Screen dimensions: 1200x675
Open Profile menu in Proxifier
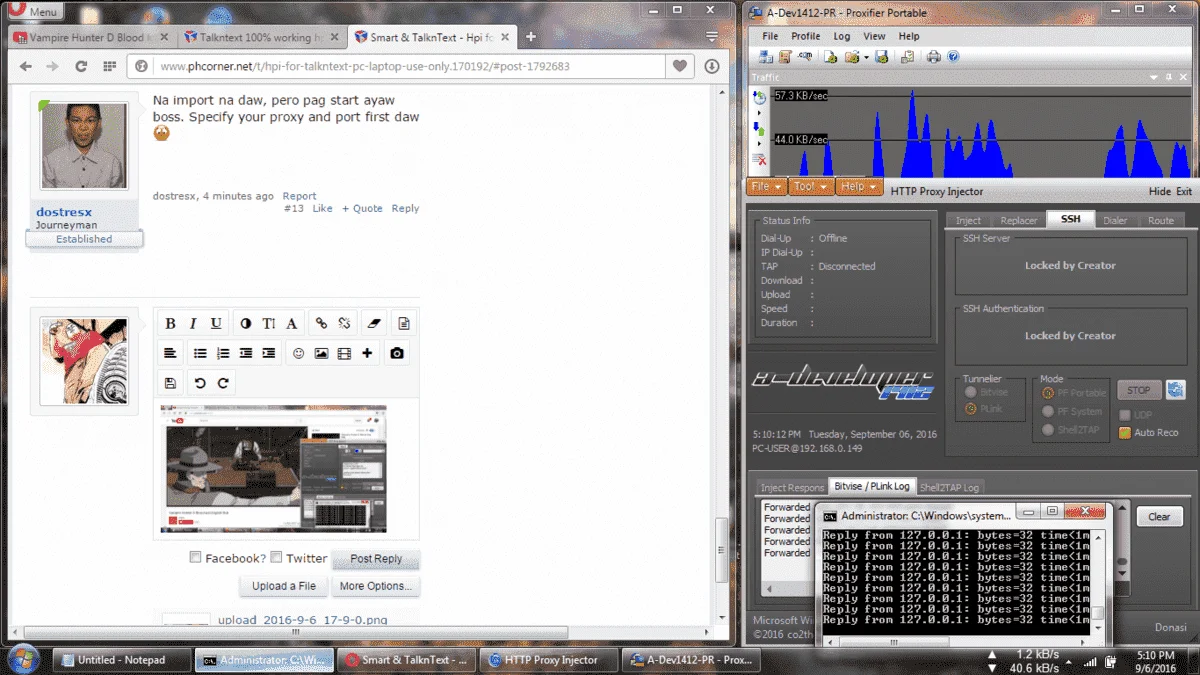805,36
